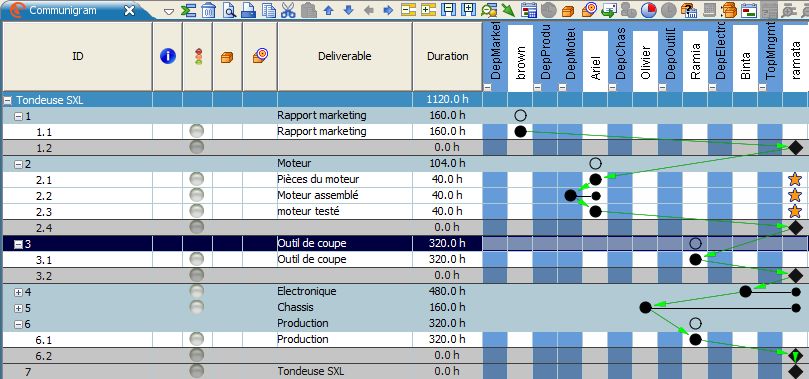Collapse task group 6 Production

19,324
